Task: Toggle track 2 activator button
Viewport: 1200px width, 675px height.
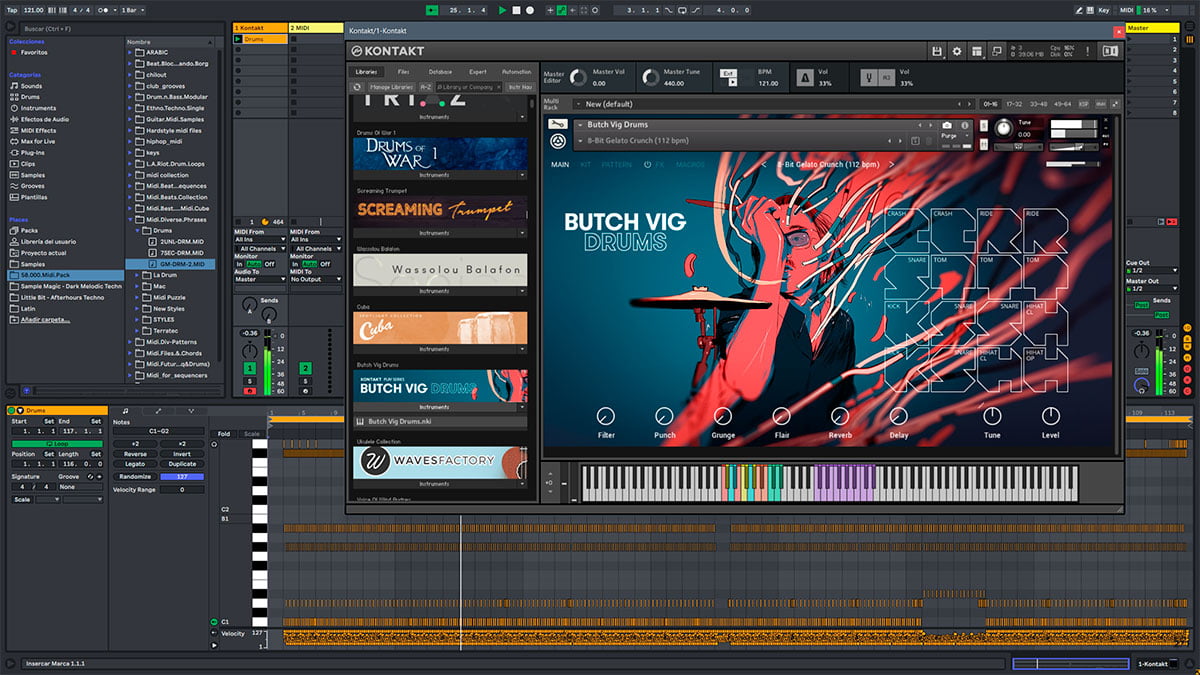Action: 305,368
